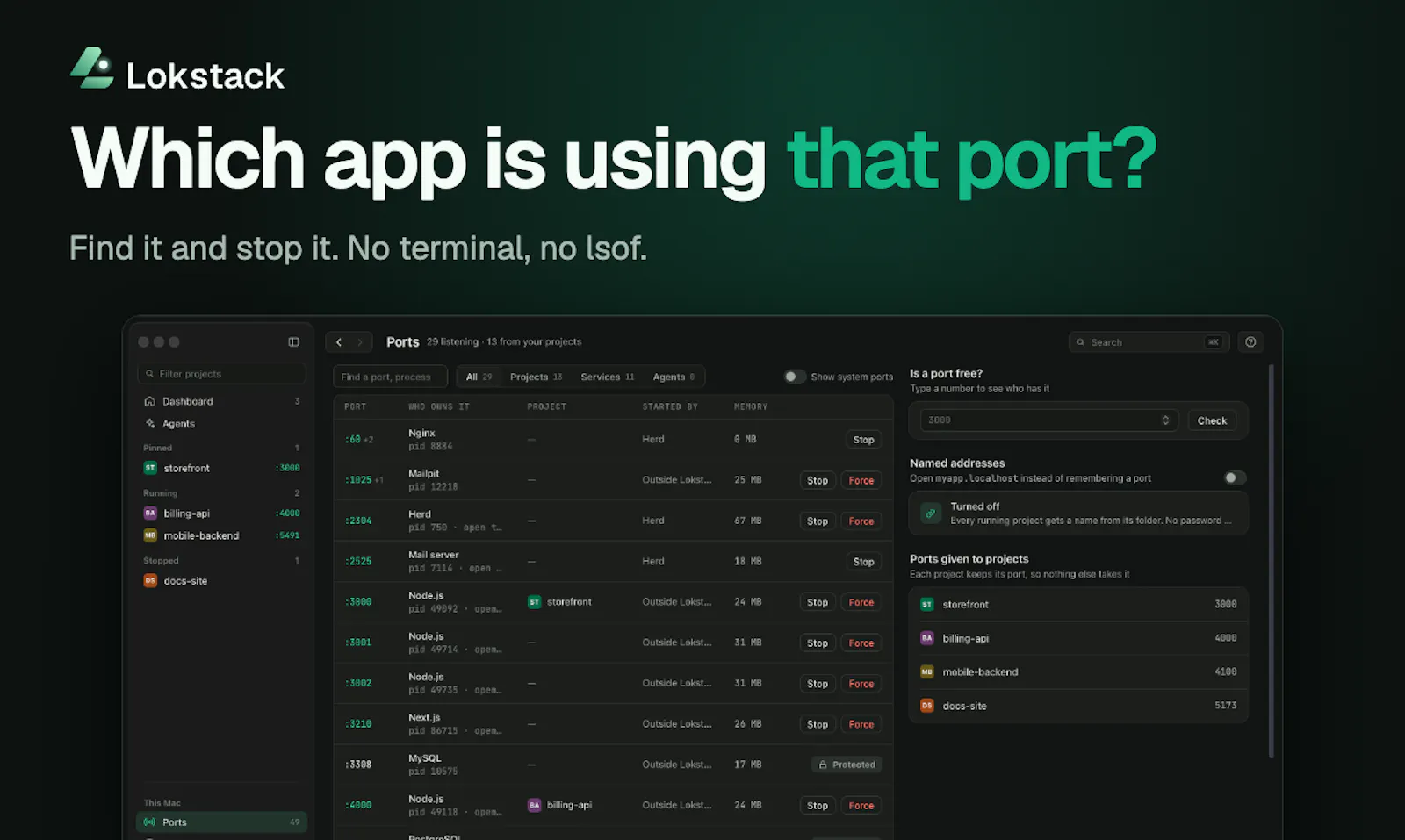Viewport: 1405px width, 840px height.
Task: Stop Node.js on port 3001
Action: point(818,643)
